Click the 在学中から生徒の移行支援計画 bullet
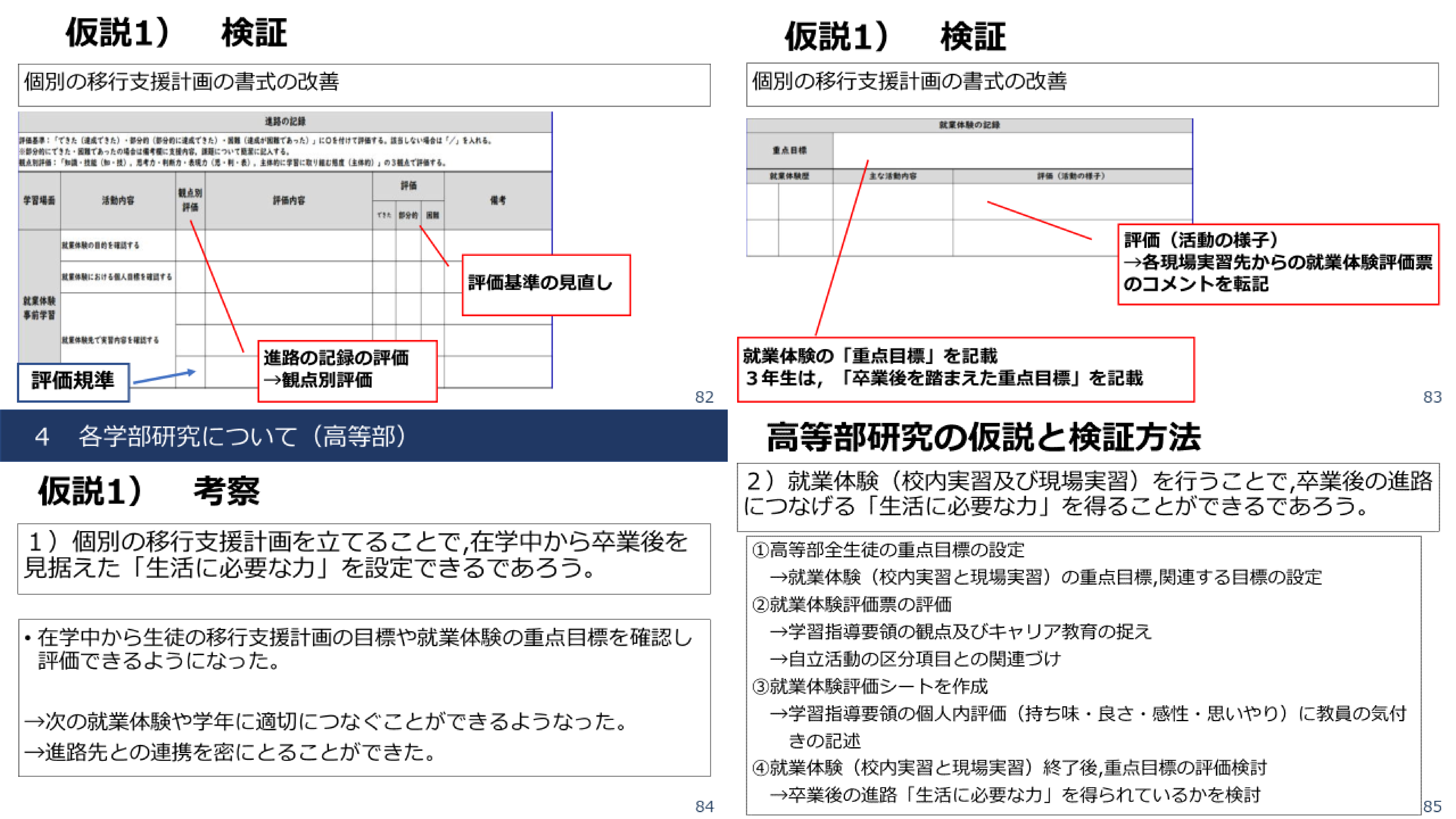 point(359,649)
